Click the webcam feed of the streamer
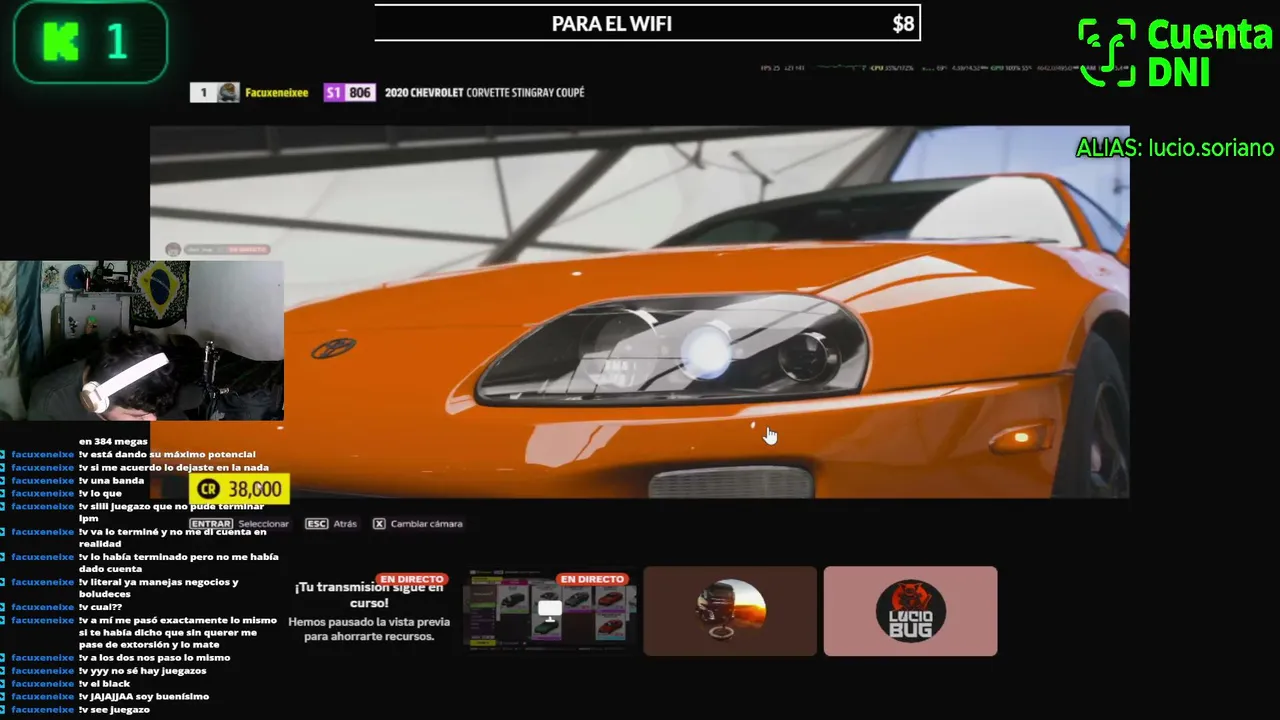This screenshot has width=1280, height=720. 142,341
